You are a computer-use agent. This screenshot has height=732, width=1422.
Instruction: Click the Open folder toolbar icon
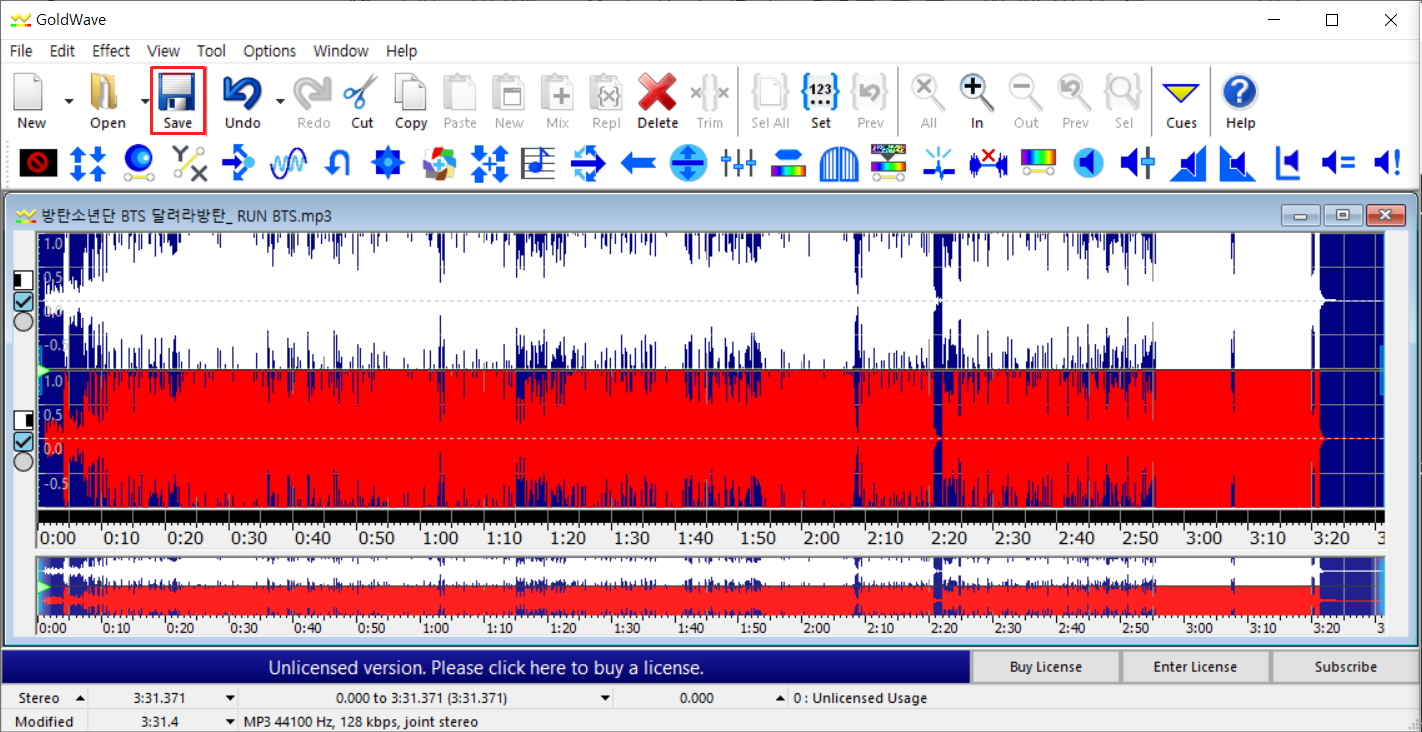(107, 100)
